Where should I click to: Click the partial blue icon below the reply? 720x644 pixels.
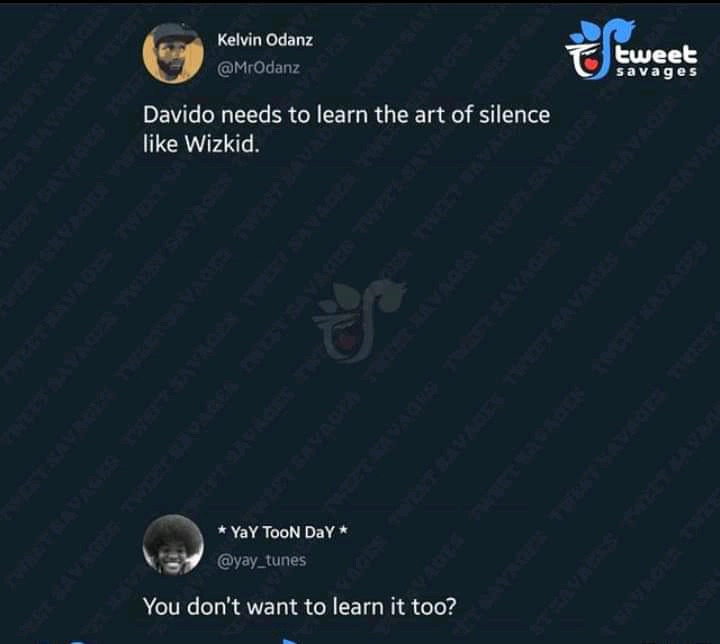coord(290,641)
